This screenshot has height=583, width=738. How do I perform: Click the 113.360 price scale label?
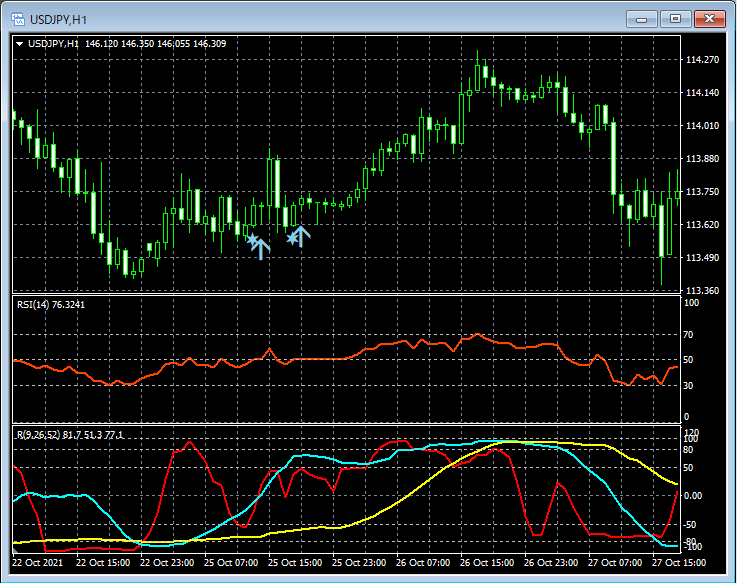(703, 291)
